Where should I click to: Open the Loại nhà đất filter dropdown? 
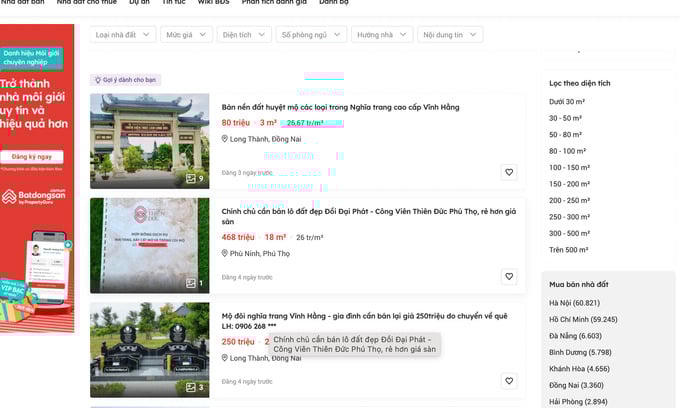123,35
